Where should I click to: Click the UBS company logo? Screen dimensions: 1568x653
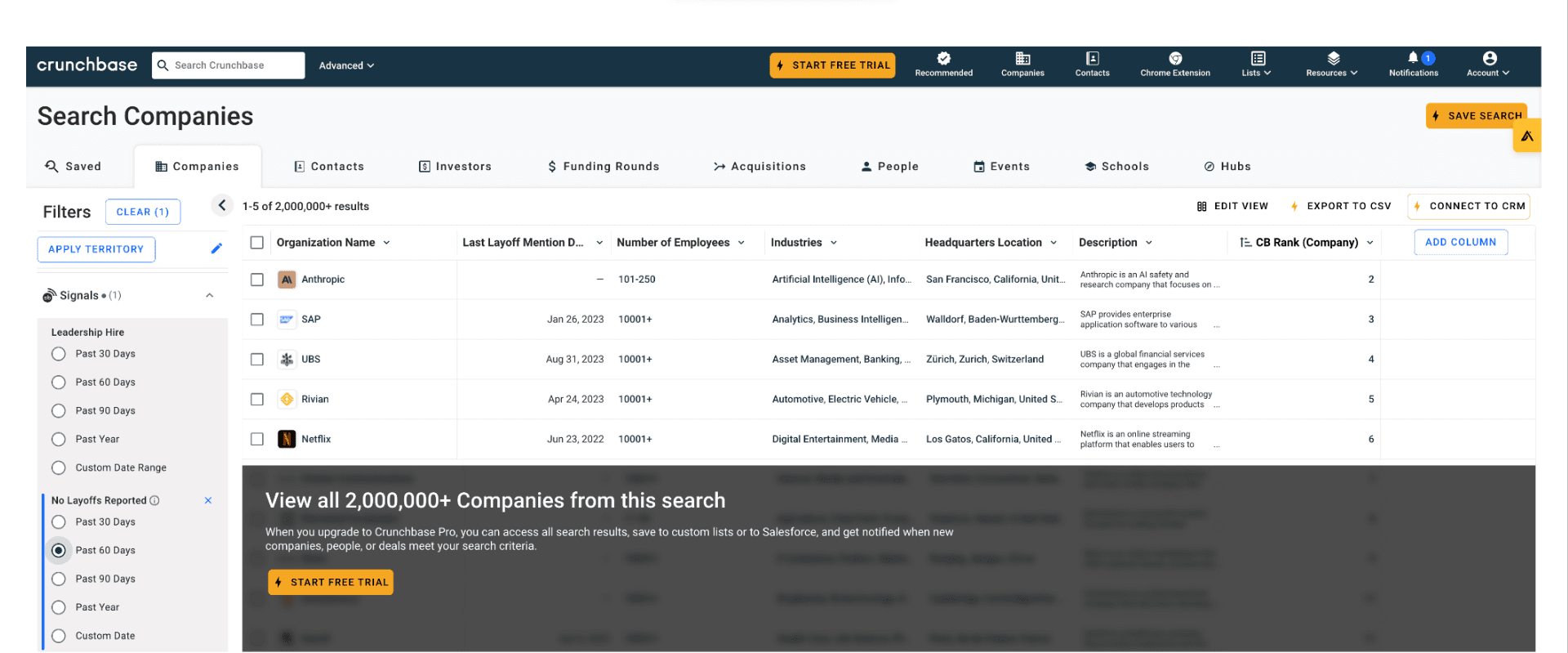pos(287,360)
